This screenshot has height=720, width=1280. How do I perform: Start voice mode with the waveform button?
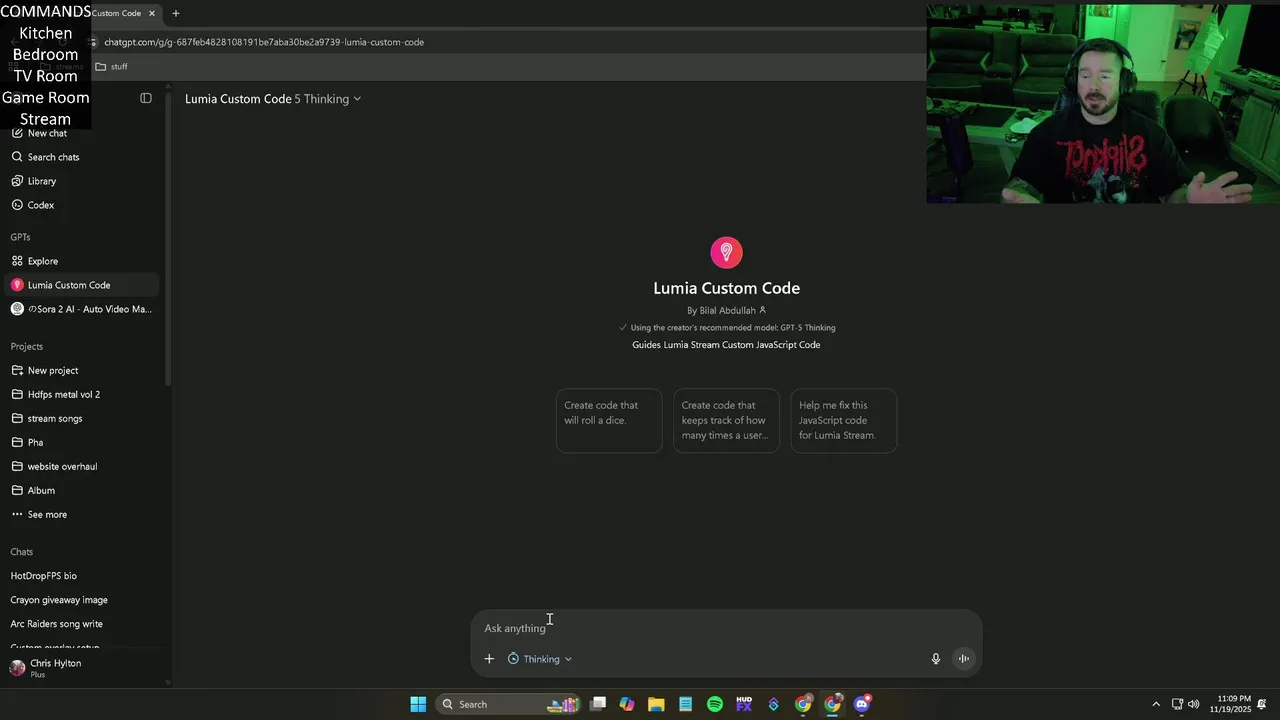tap(963, 658)
